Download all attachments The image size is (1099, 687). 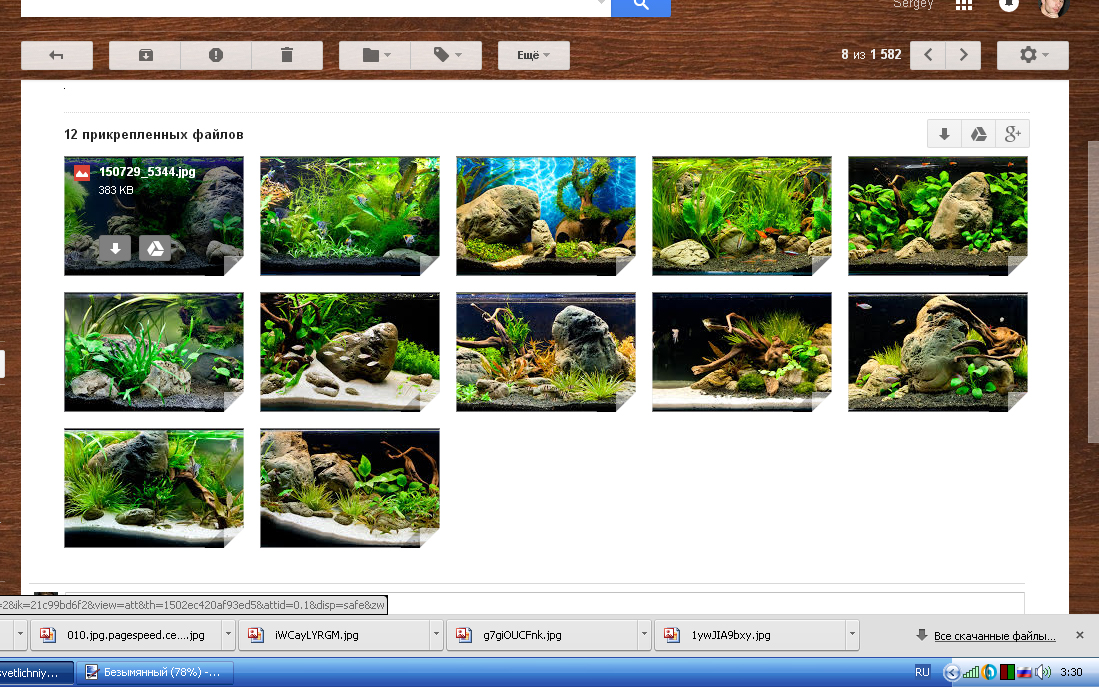(943, 134)
